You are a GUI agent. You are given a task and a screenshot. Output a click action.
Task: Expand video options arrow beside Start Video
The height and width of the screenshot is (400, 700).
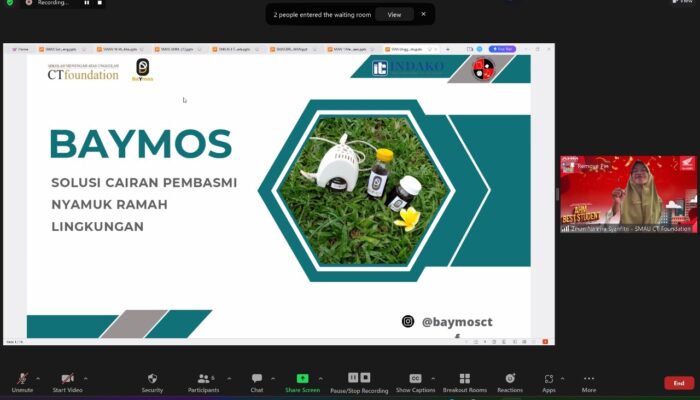(x=86, y=379)
